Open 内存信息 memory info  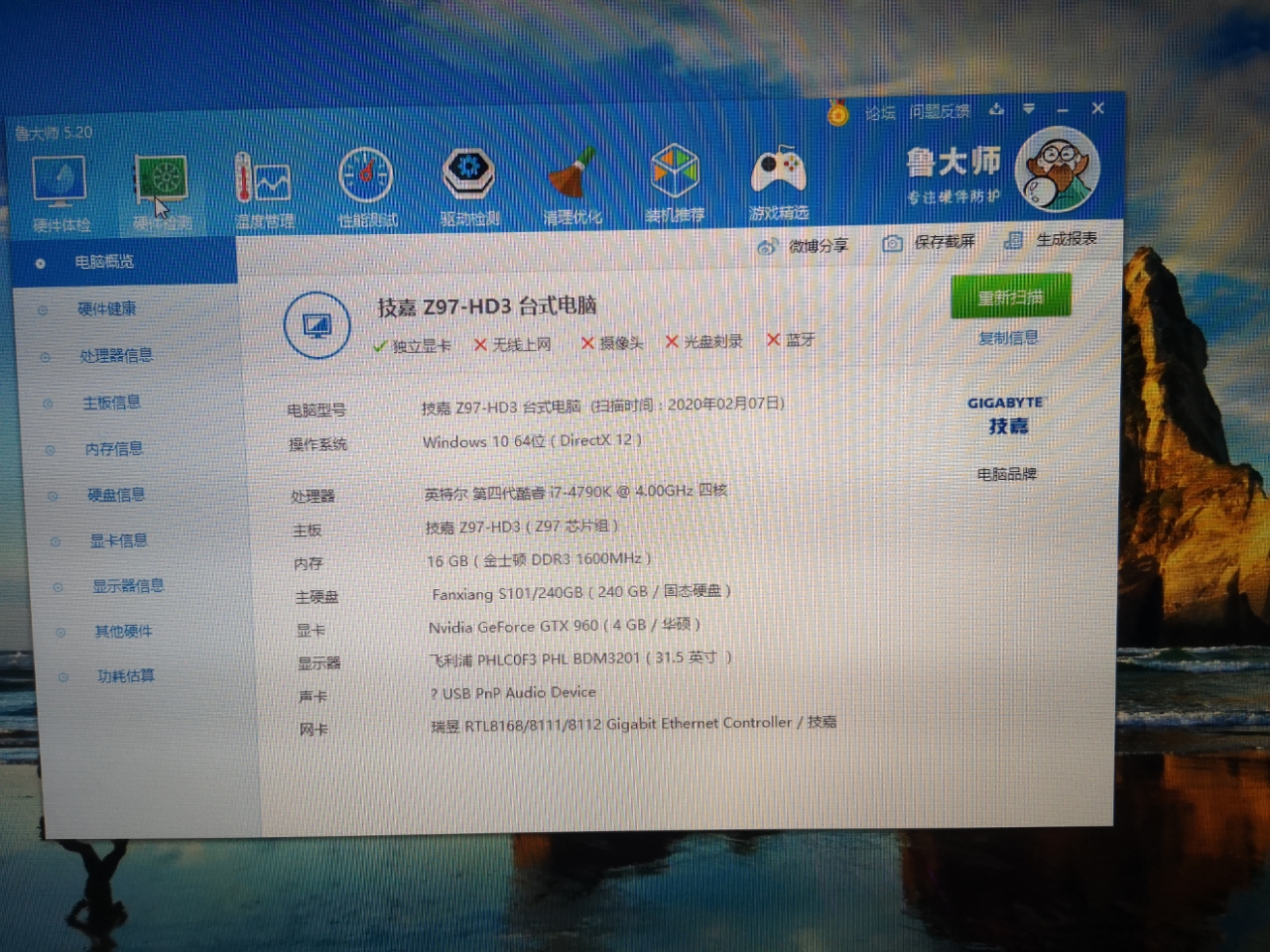(114, 449)
